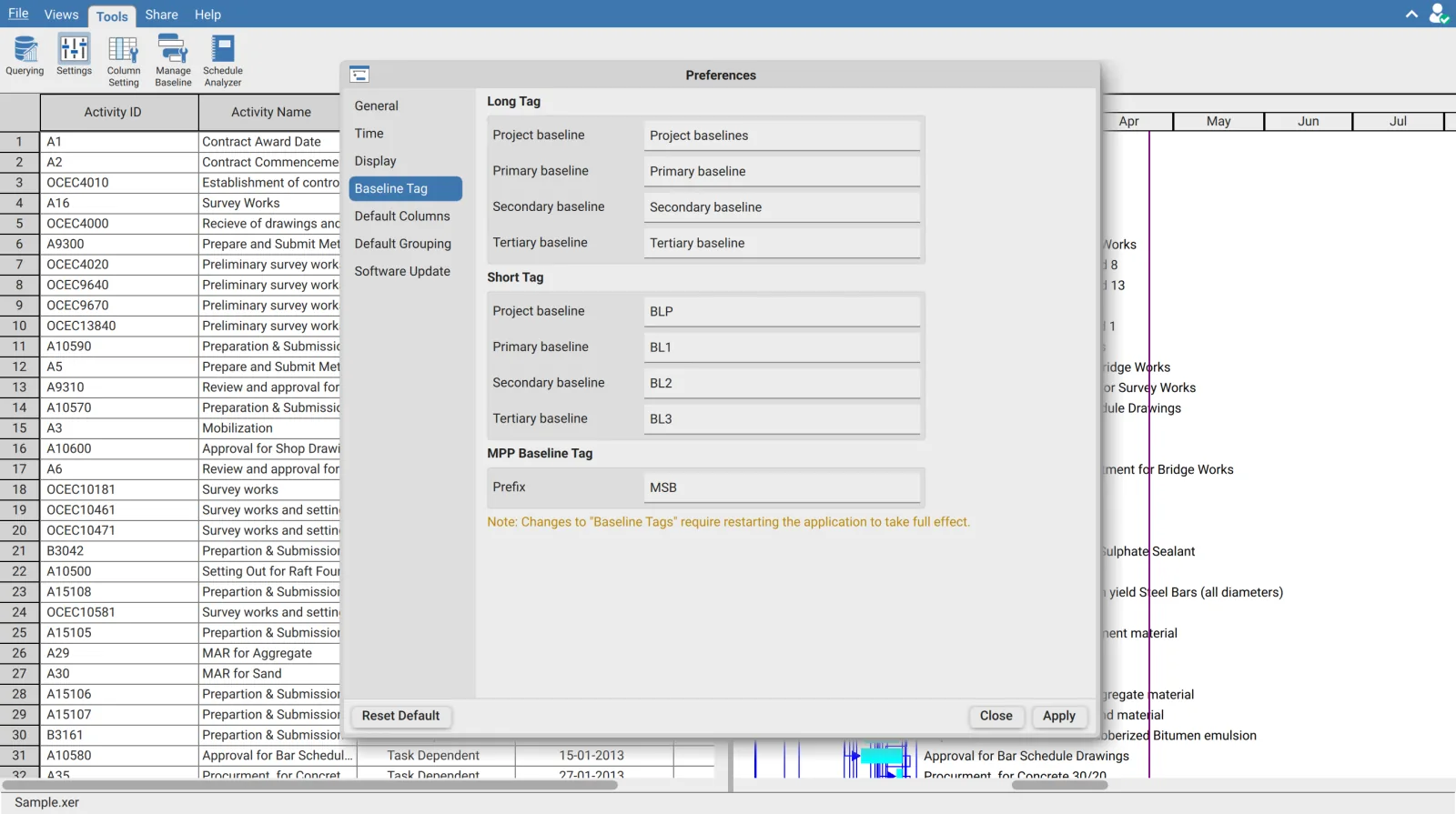Viewport: 1456px width, 814px height.
Task: Select Default Grouping preferences category
Action: (x=405, y=244)
